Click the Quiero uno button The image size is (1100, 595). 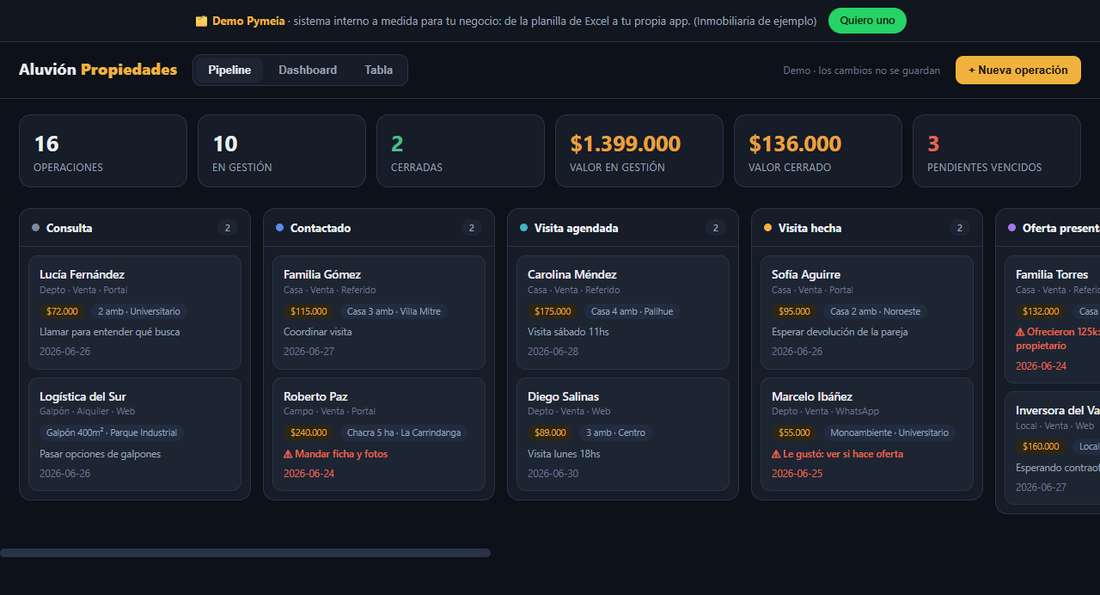click(x=867, y=20)
